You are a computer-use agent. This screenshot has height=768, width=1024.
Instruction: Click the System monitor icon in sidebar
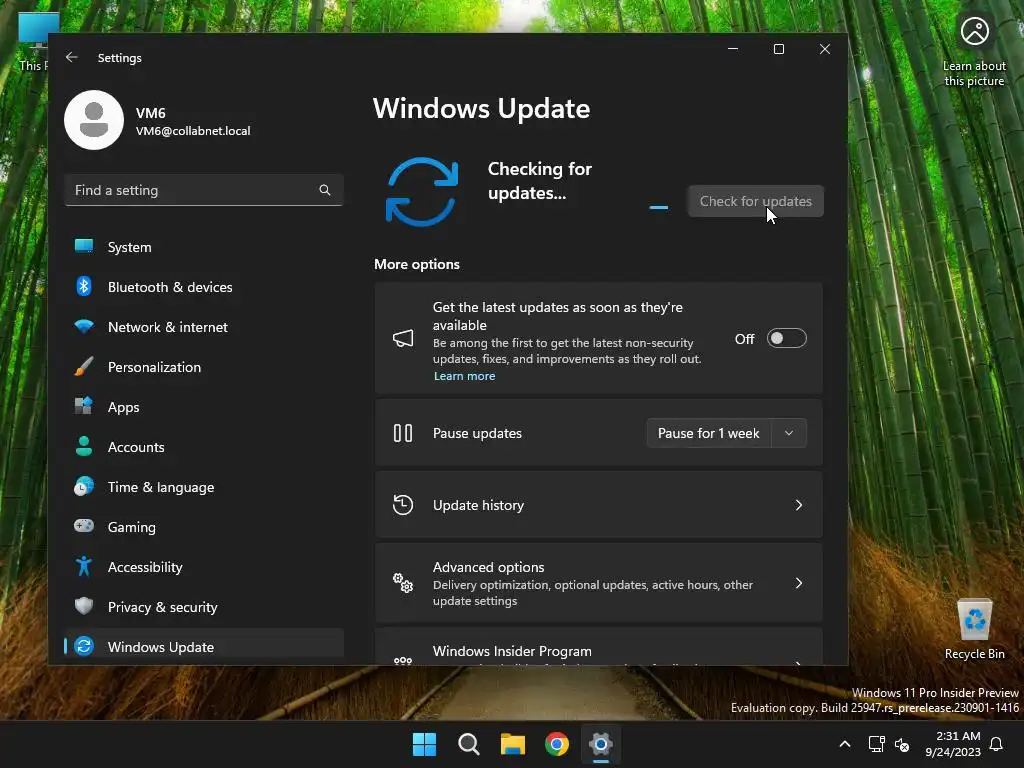point(84,246)
